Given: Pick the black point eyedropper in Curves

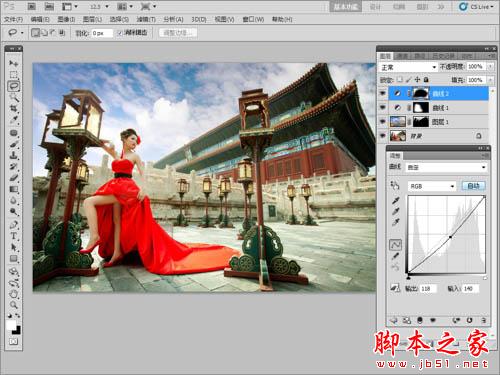Looking at the screenshot, I should pos(396,200).
